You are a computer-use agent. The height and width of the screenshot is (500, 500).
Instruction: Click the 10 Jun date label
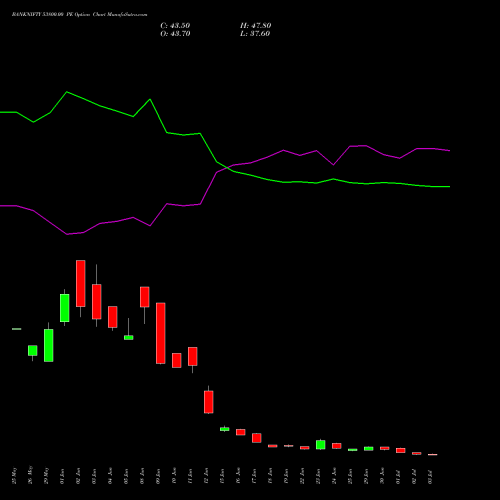[174, 476]
